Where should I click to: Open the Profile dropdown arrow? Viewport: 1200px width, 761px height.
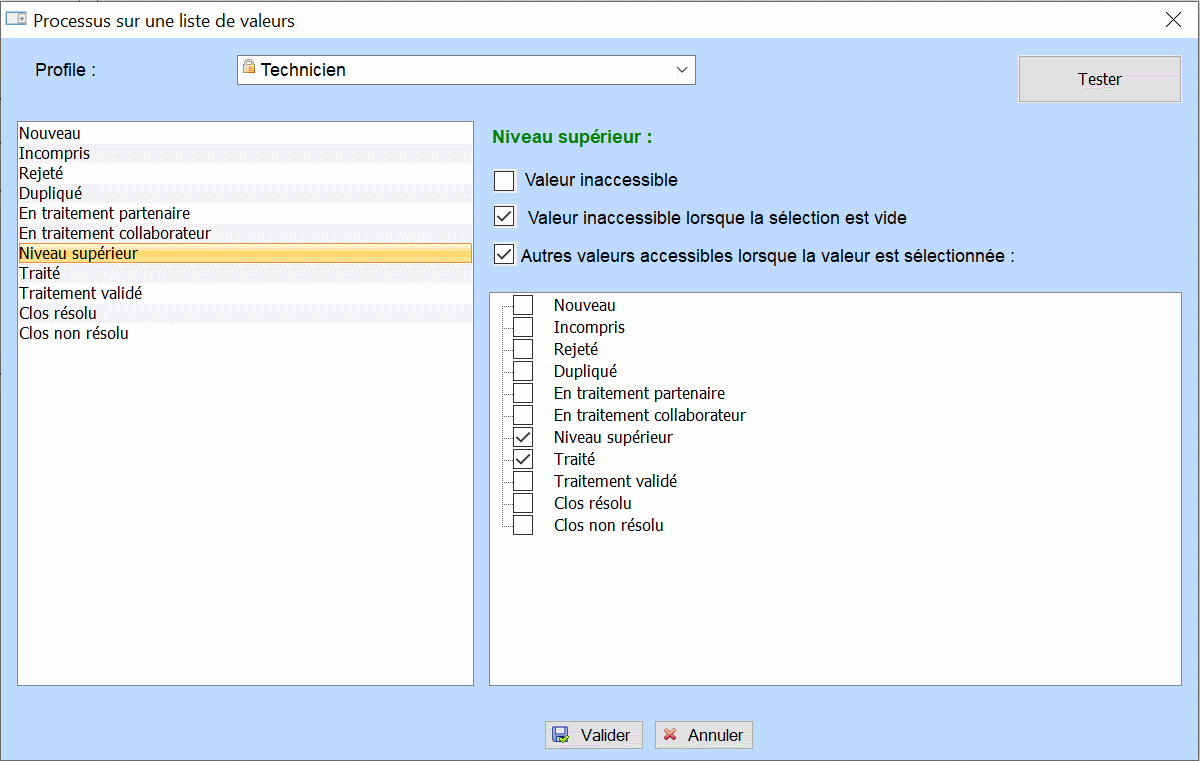[682, 70]
